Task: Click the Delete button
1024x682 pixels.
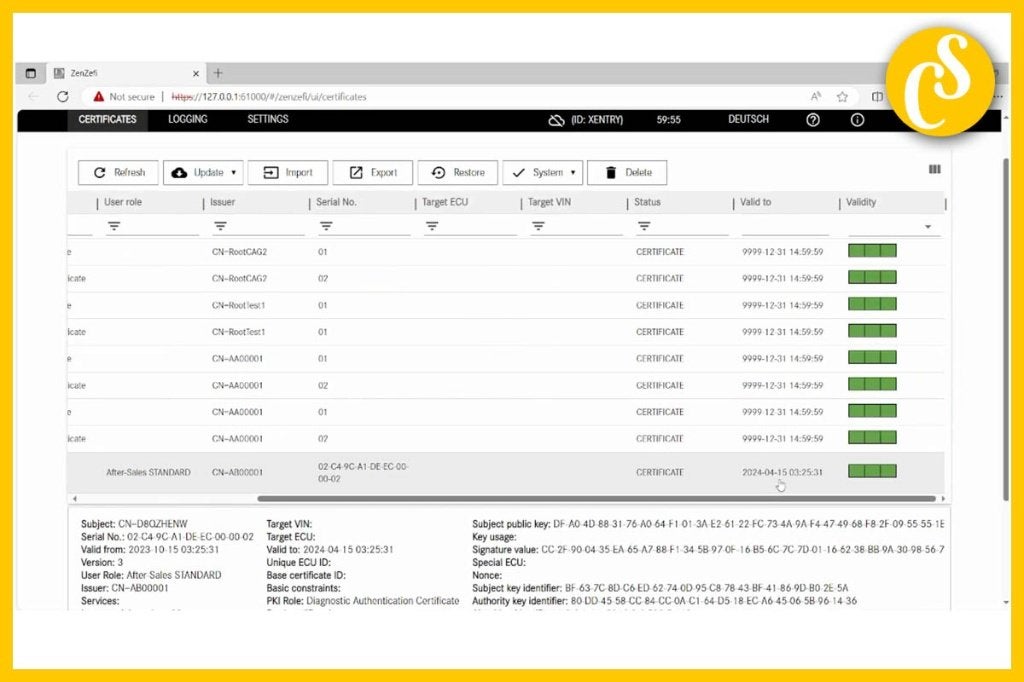Action: (627, 172)
